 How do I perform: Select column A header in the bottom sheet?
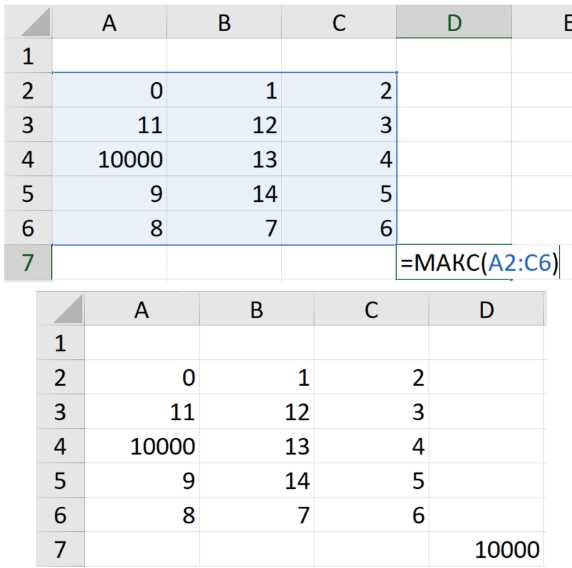142,309
